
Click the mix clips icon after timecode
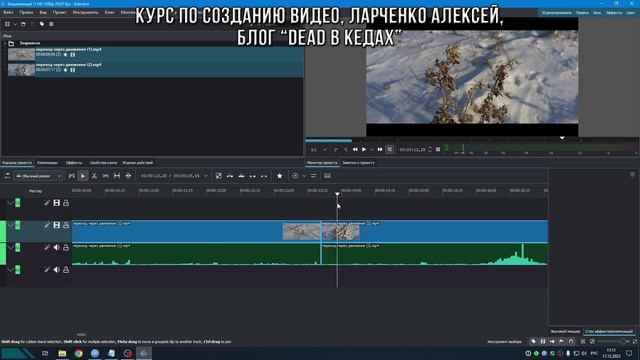pyautogui.click(x=219, y=176)
